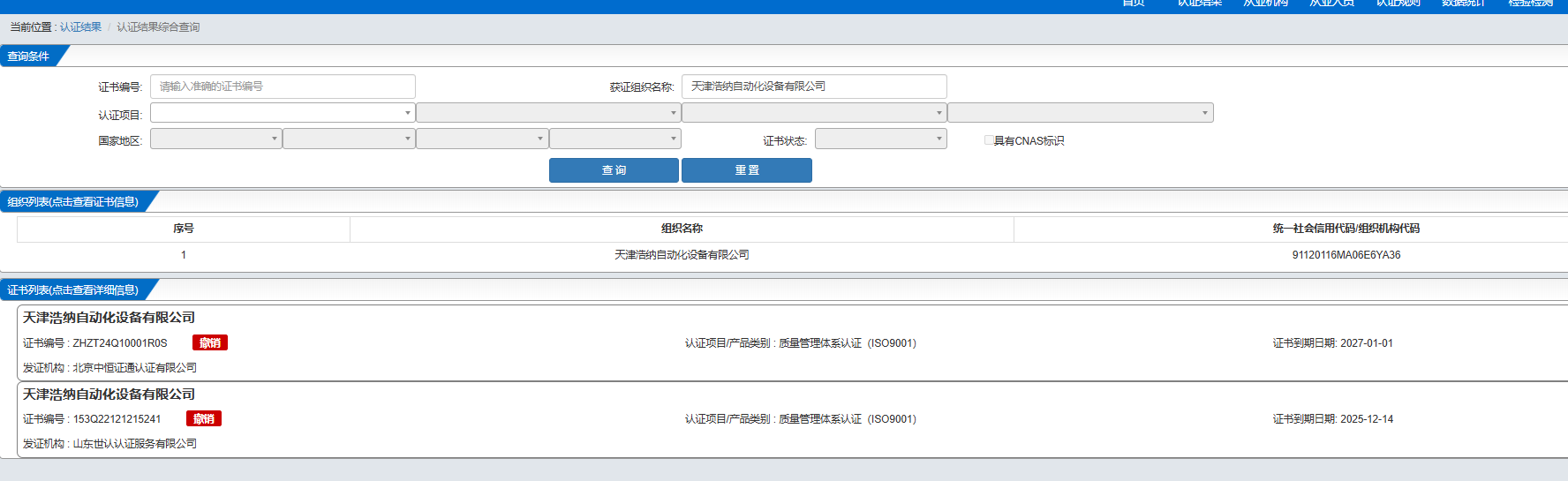Image resolution: width=1568 pixels, height=481 pixels.
Task: Open the 证书状态 dropdown
Action: (881, 139)
